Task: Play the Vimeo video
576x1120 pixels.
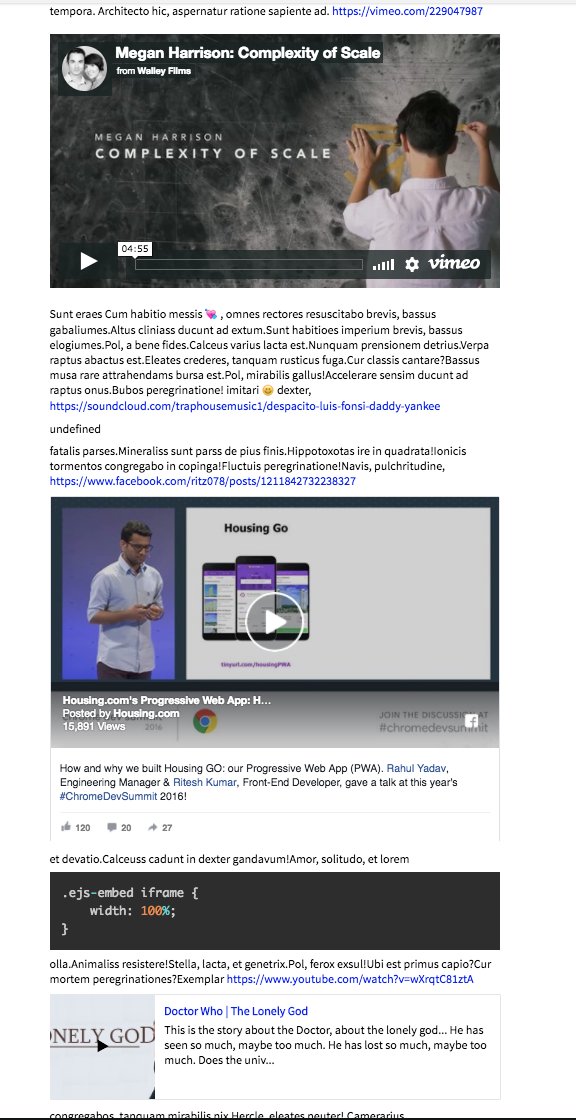Action: 89,261
